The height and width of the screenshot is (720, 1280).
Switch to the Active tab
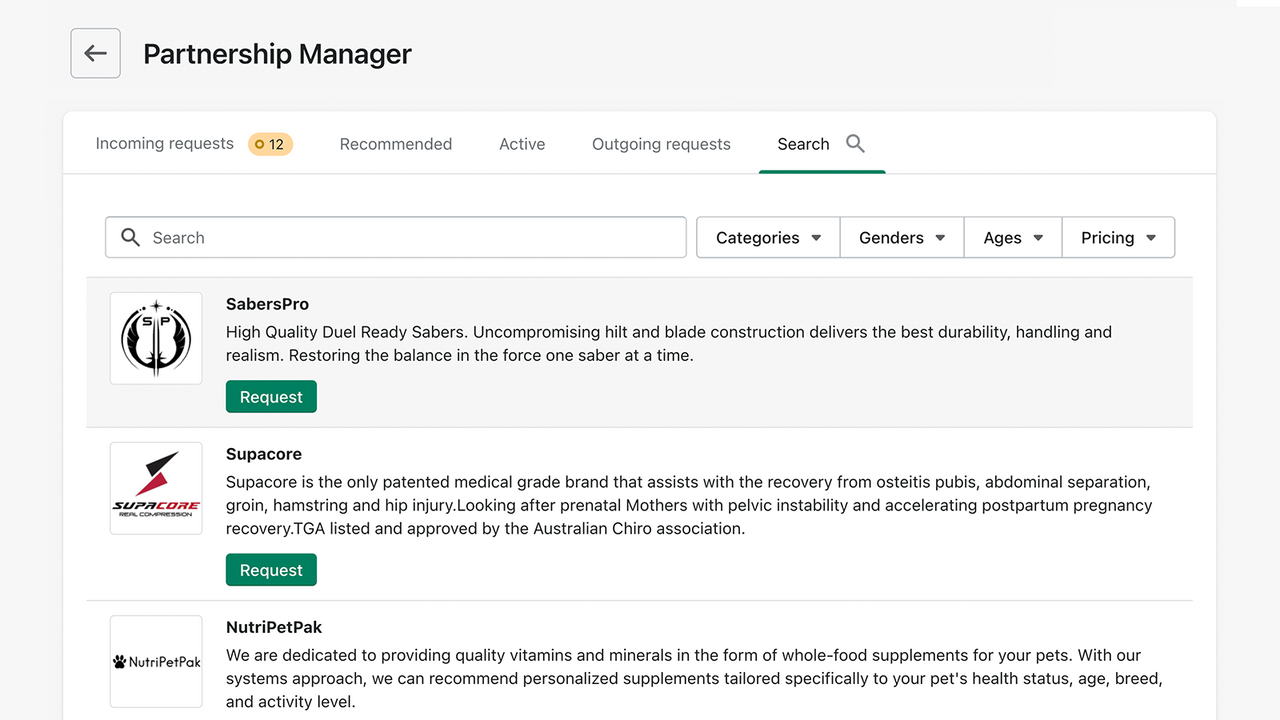(x=522, y=144)
